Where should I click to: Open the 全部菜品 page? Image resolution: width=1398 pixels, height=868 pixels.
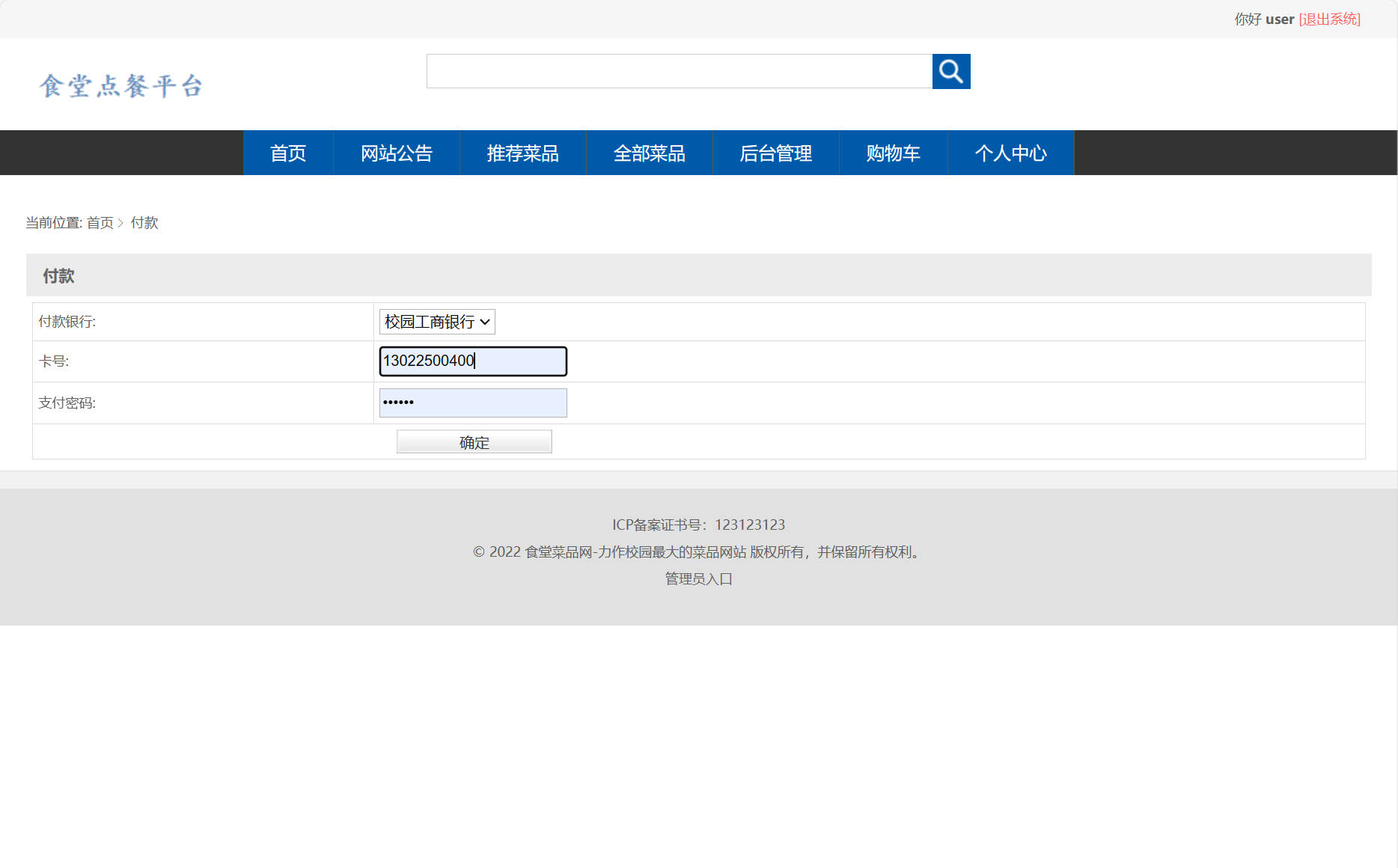click(x=650, y=153)
